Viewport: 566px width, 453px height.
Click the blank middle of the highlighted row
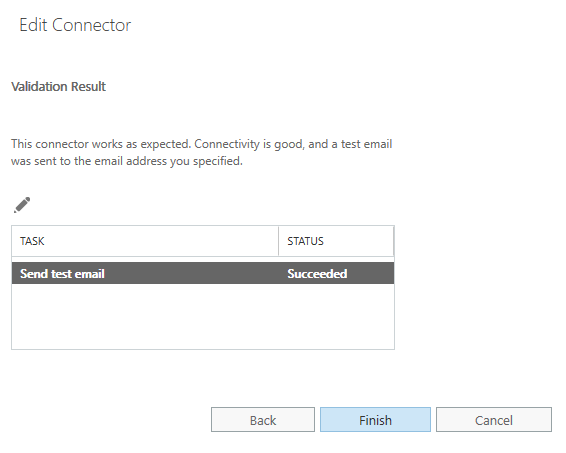[x=195, y=273]
